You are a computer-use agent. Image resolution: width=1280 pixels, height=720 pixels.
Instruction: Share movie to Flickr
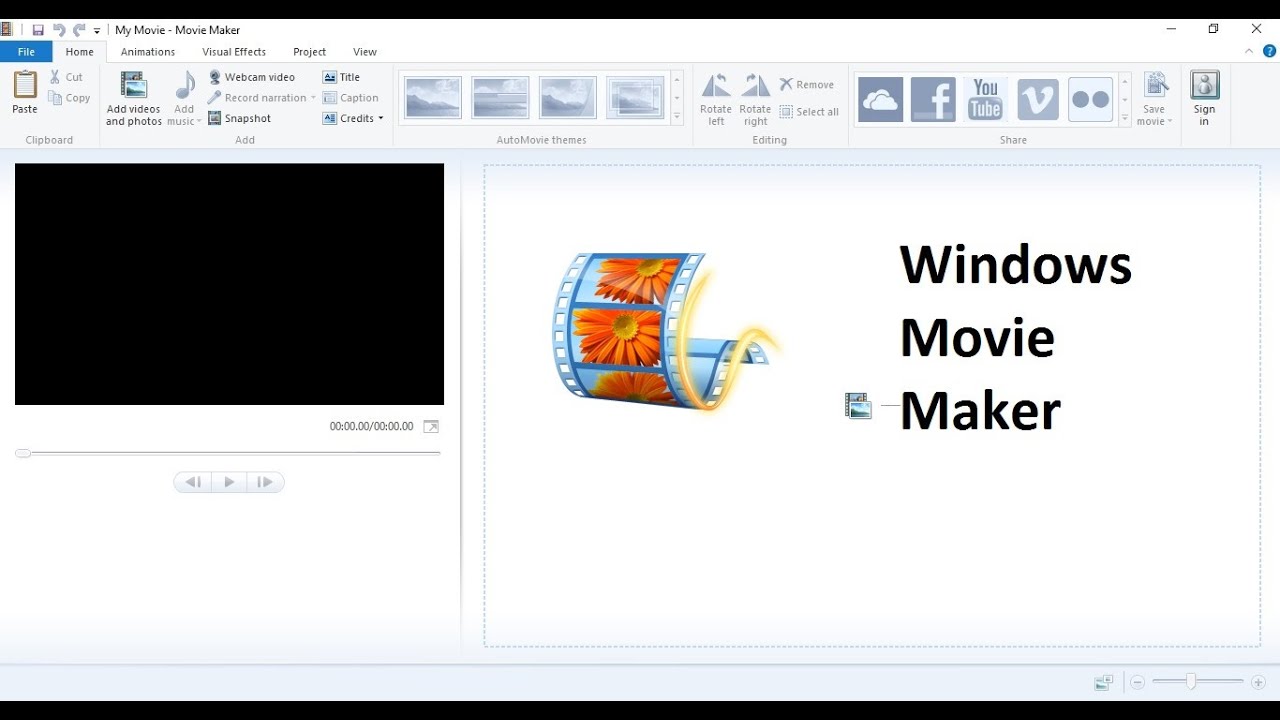1090,99
